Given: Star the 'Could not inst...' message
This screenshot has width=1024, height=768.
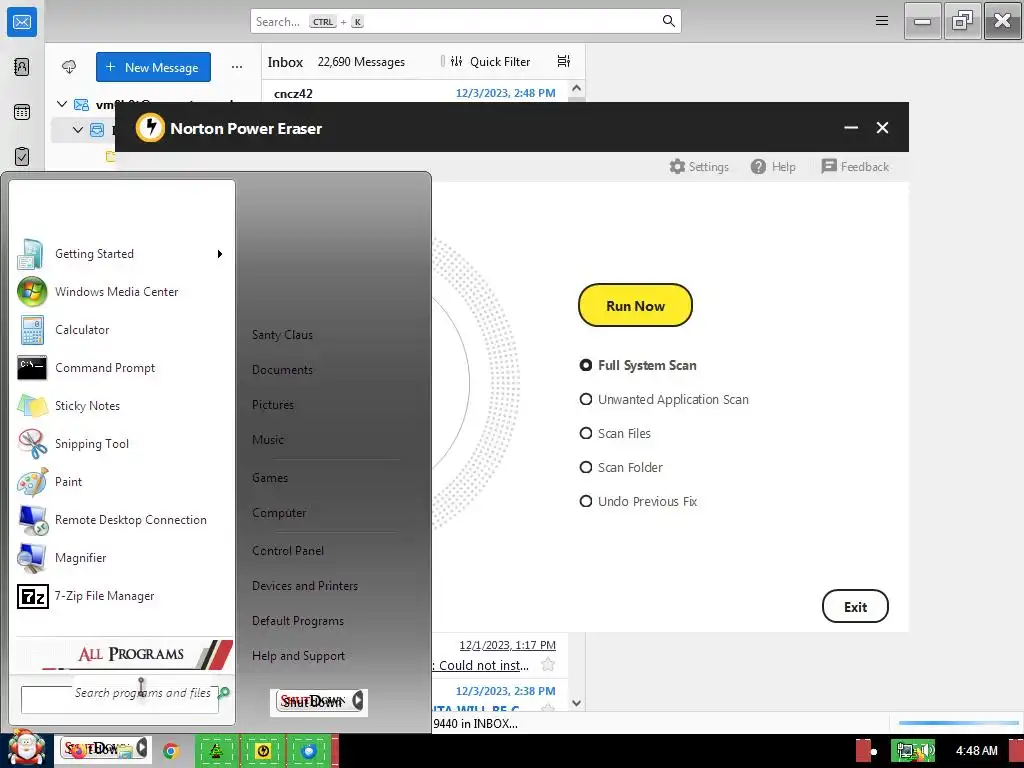Looking at the screenshot, I should (548, 665).
